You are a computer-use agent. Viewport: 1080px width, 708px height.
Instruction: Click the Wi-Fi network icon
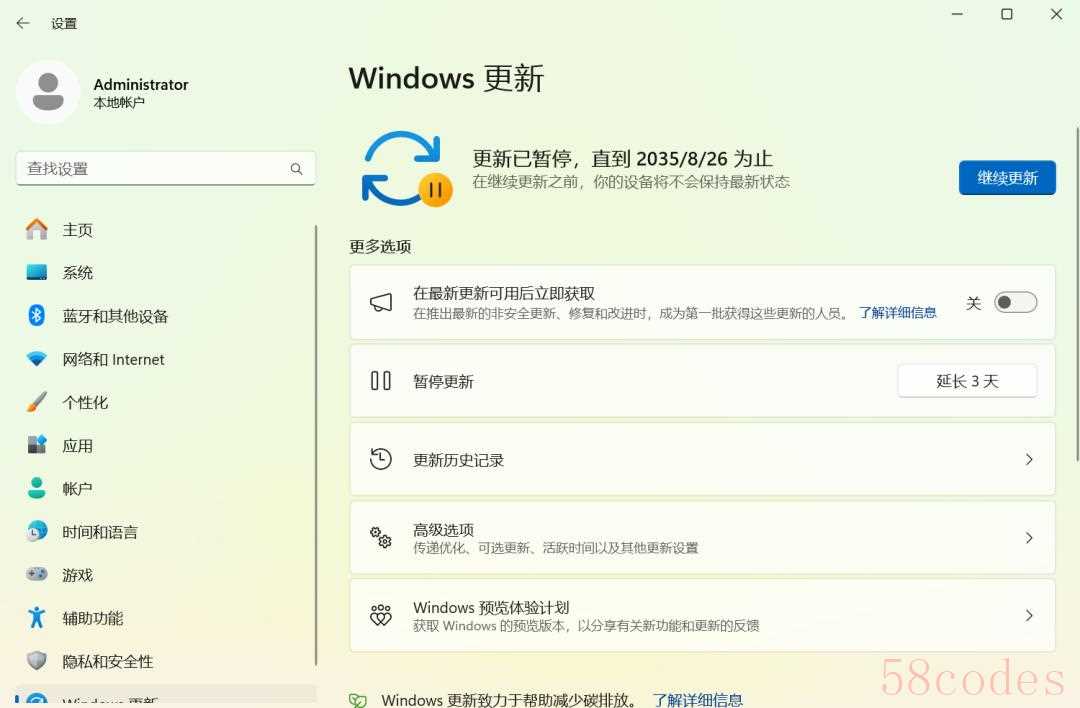click(37, 359)
